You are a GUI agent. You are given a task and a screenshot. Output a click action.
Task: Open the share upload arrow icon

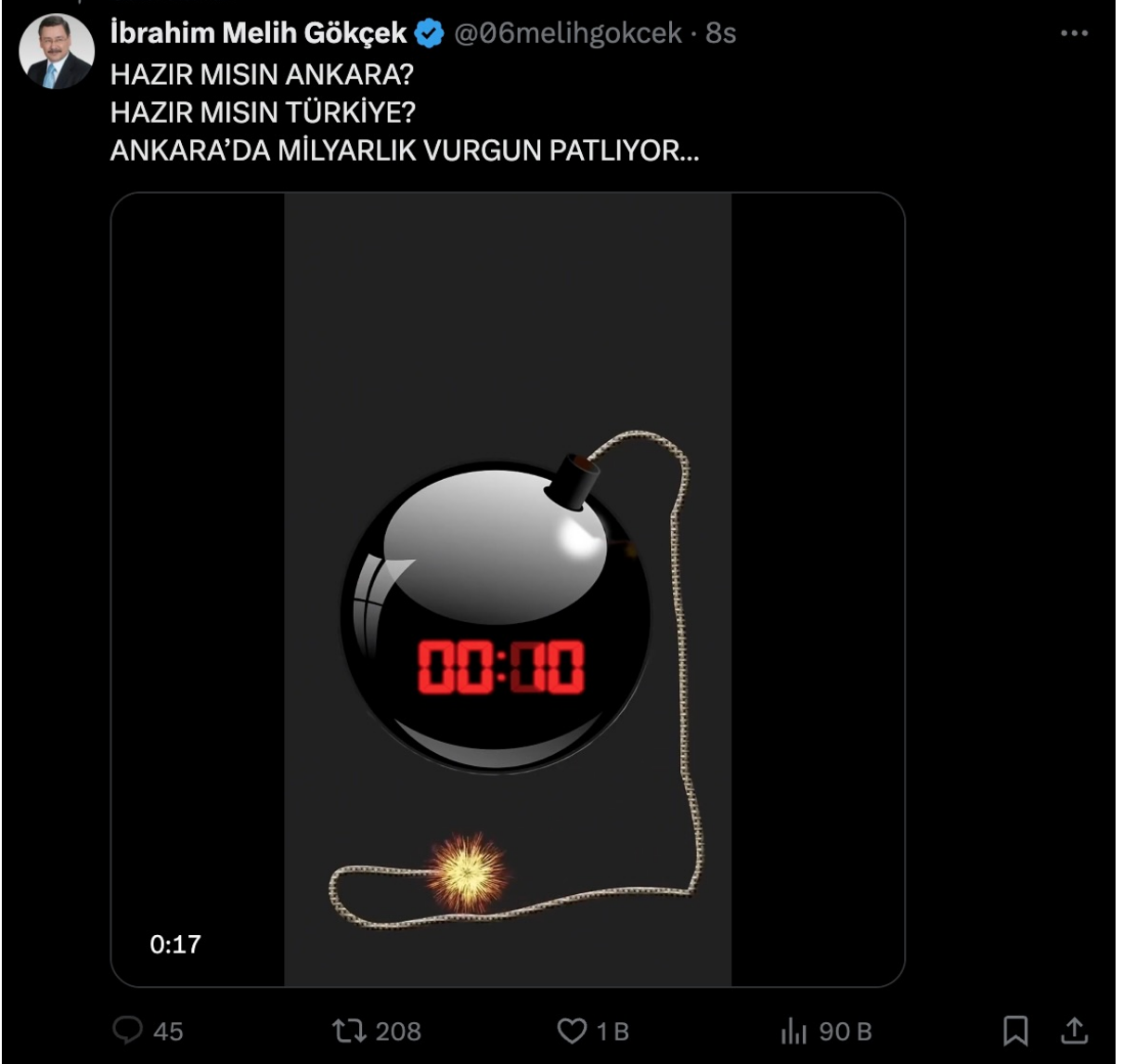coord(1074,1031)
